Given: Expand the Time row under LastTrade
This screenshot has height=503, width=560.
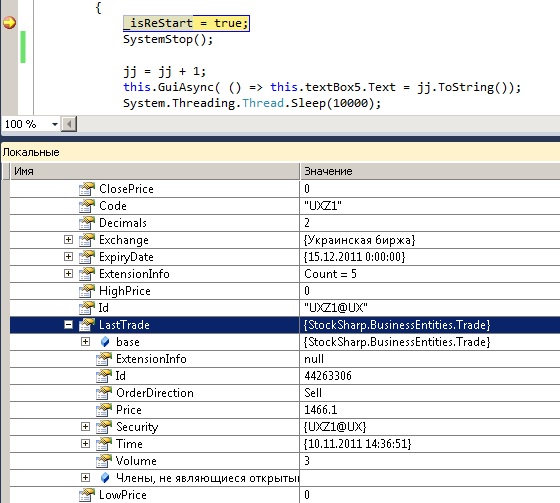Looking at the screenshot, I should (x=85, y=444).
